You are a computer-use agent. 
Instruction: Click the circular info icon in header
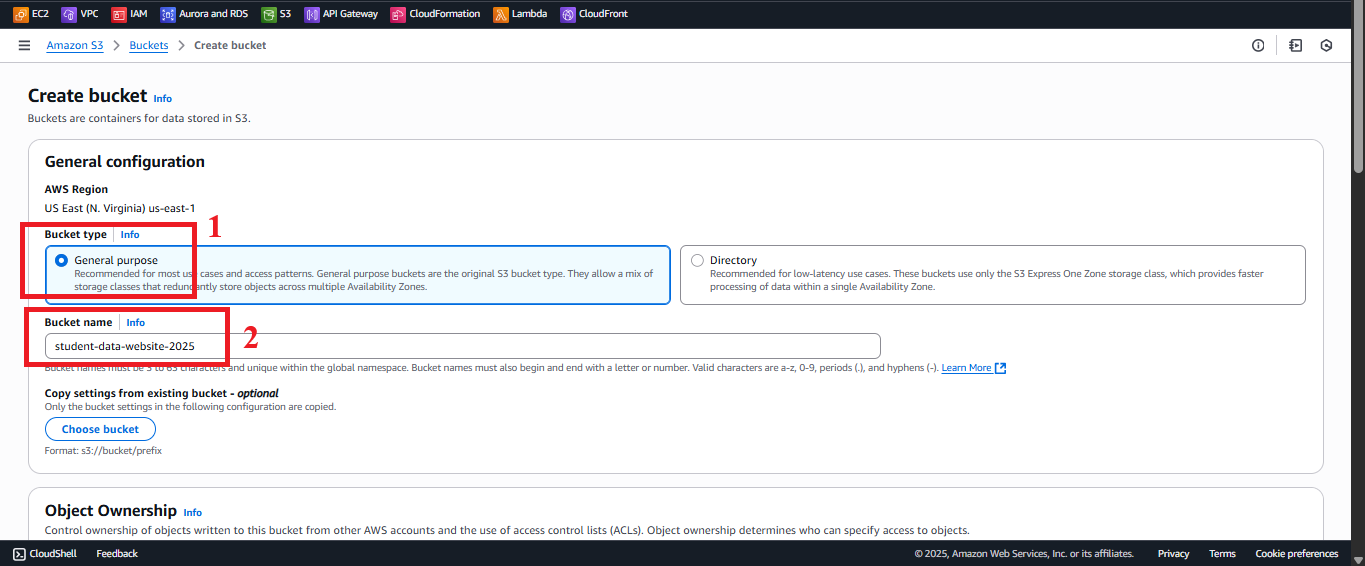1258,45
